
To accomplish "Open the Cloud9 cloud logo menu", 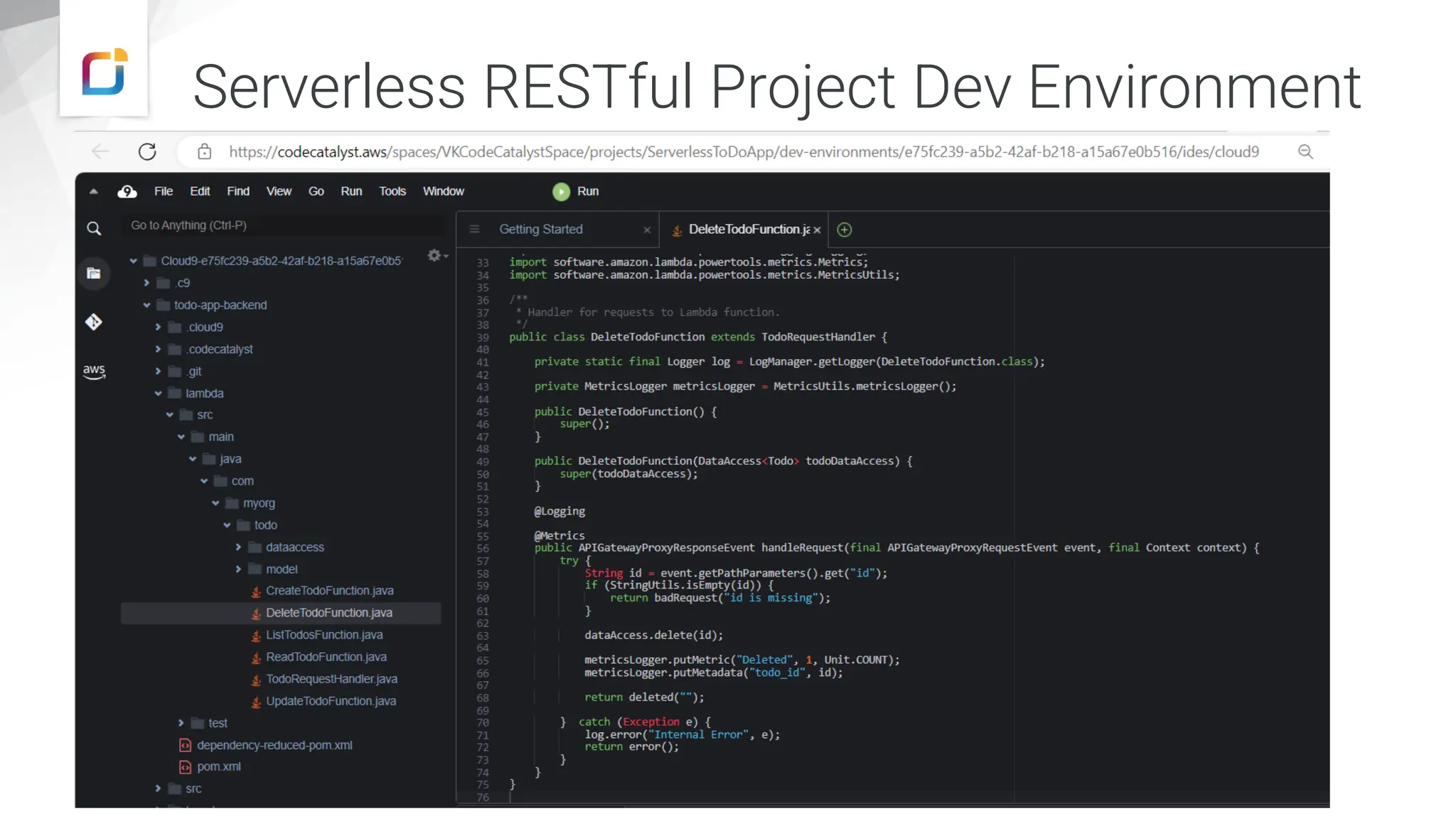I will [x=127, y=191].
